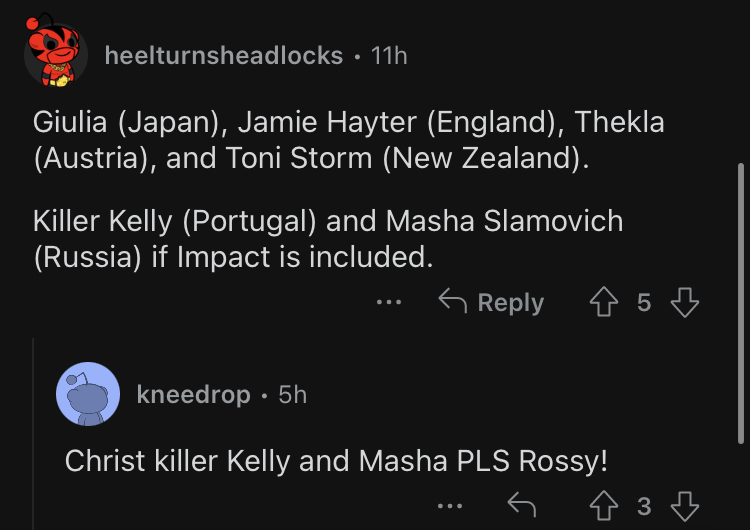750x530 pixels.
Task: Visit heelturnsheadlocks profile via username
Action: pyautogui.click(x=224, y=56)
